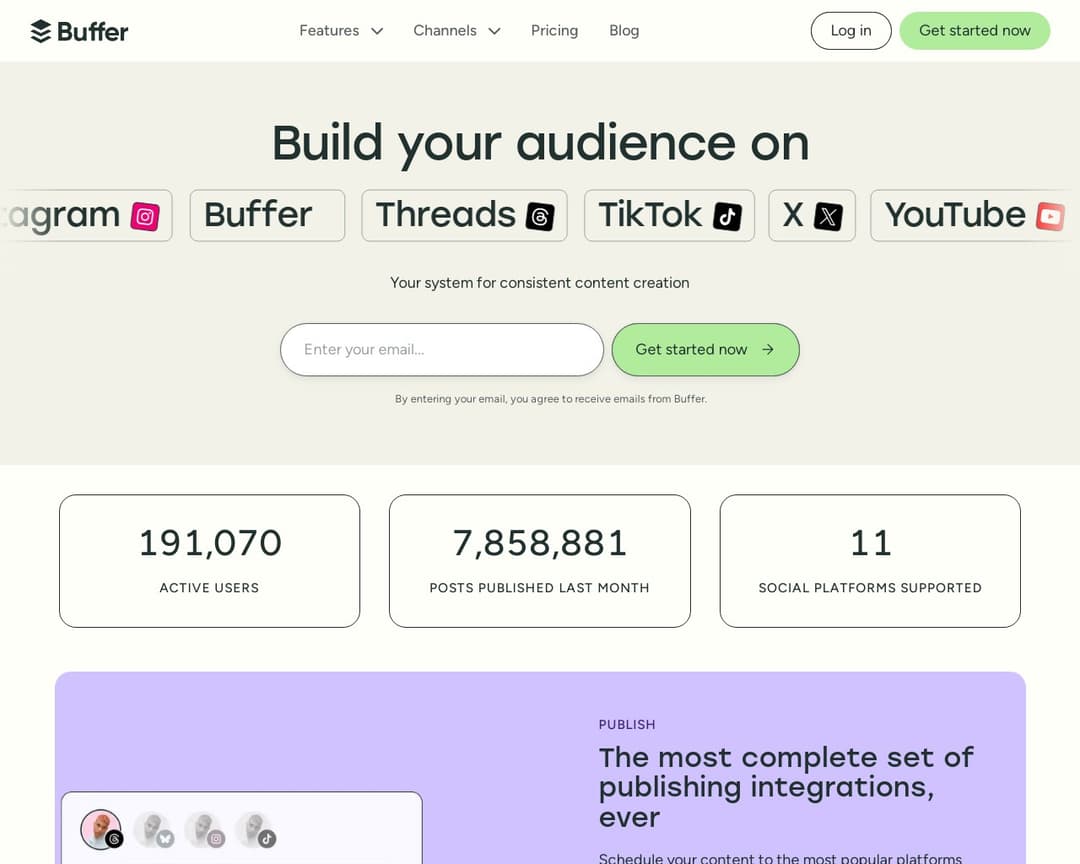This screenshot has height=864, width=1080.
Task: Go to the Pricing page
Action: click(x=554, y=30)
